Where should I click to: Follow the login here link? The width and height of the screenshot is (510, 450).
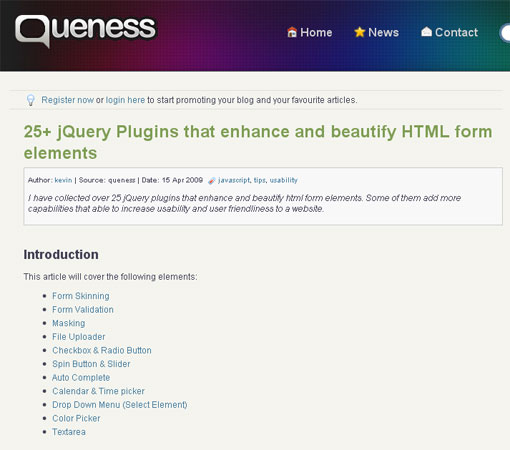pos(125,100)
